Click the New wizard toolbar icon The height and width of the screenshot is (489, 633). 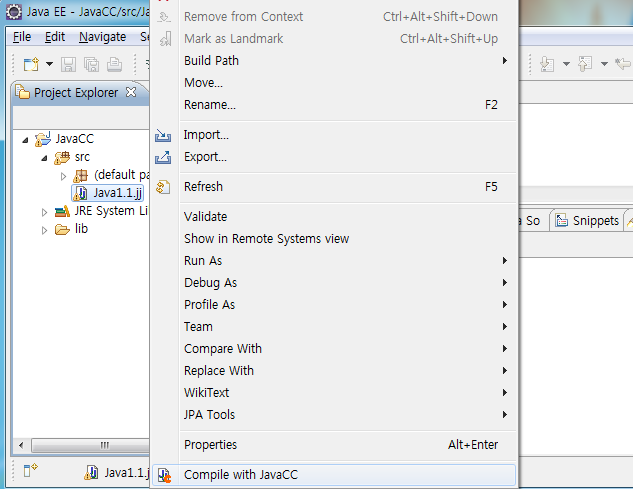click(x=31, y=64)
